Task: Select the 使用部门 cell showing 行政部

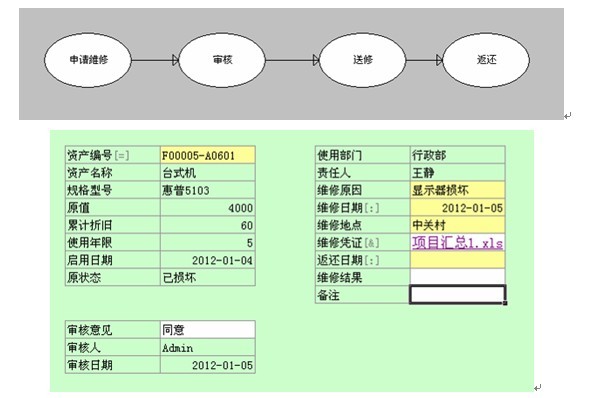Action: [458, 155]
